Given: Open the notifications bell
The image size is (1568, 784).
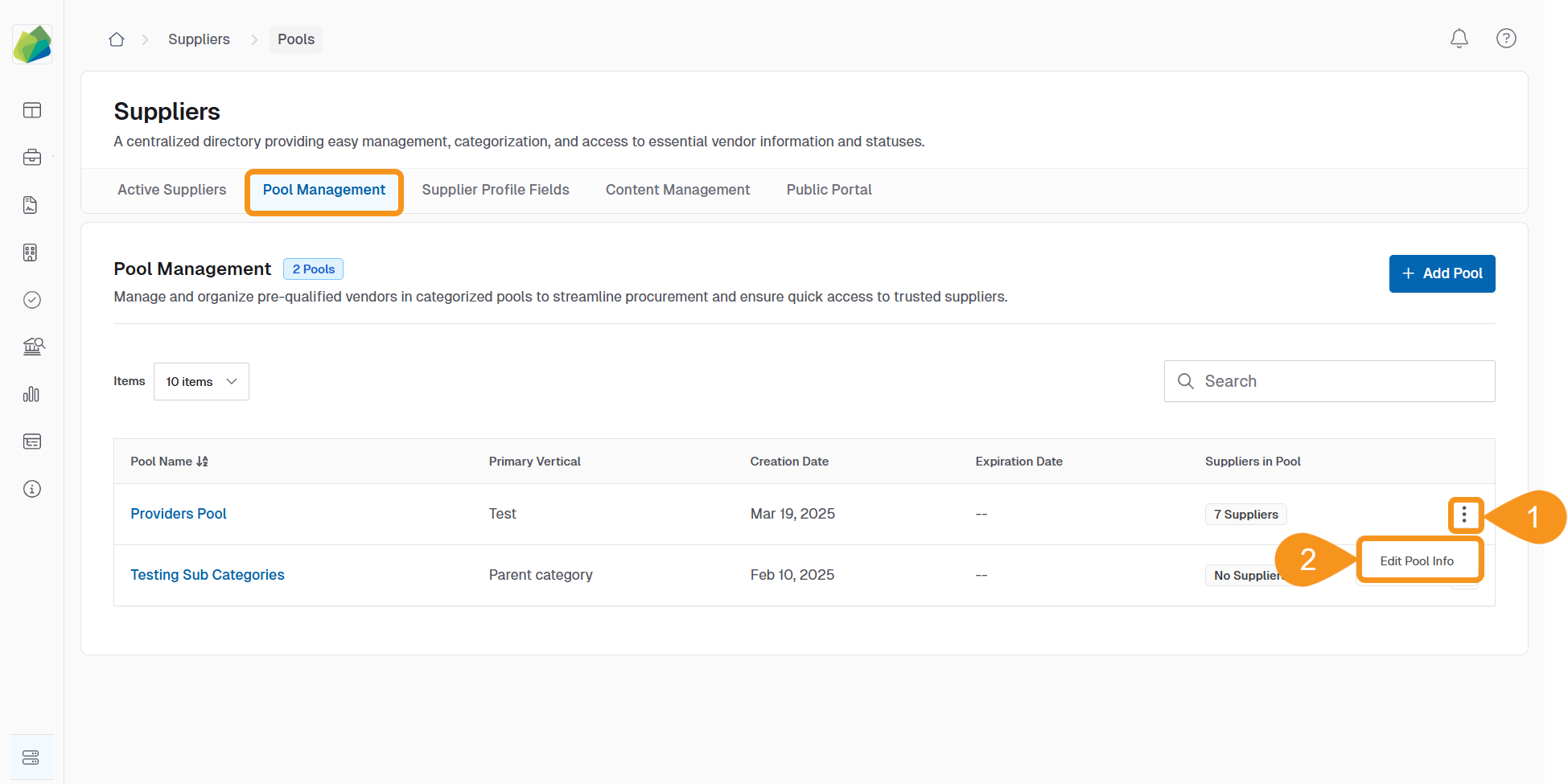Looking at the screenshot, I should (x=1459, y=39).
